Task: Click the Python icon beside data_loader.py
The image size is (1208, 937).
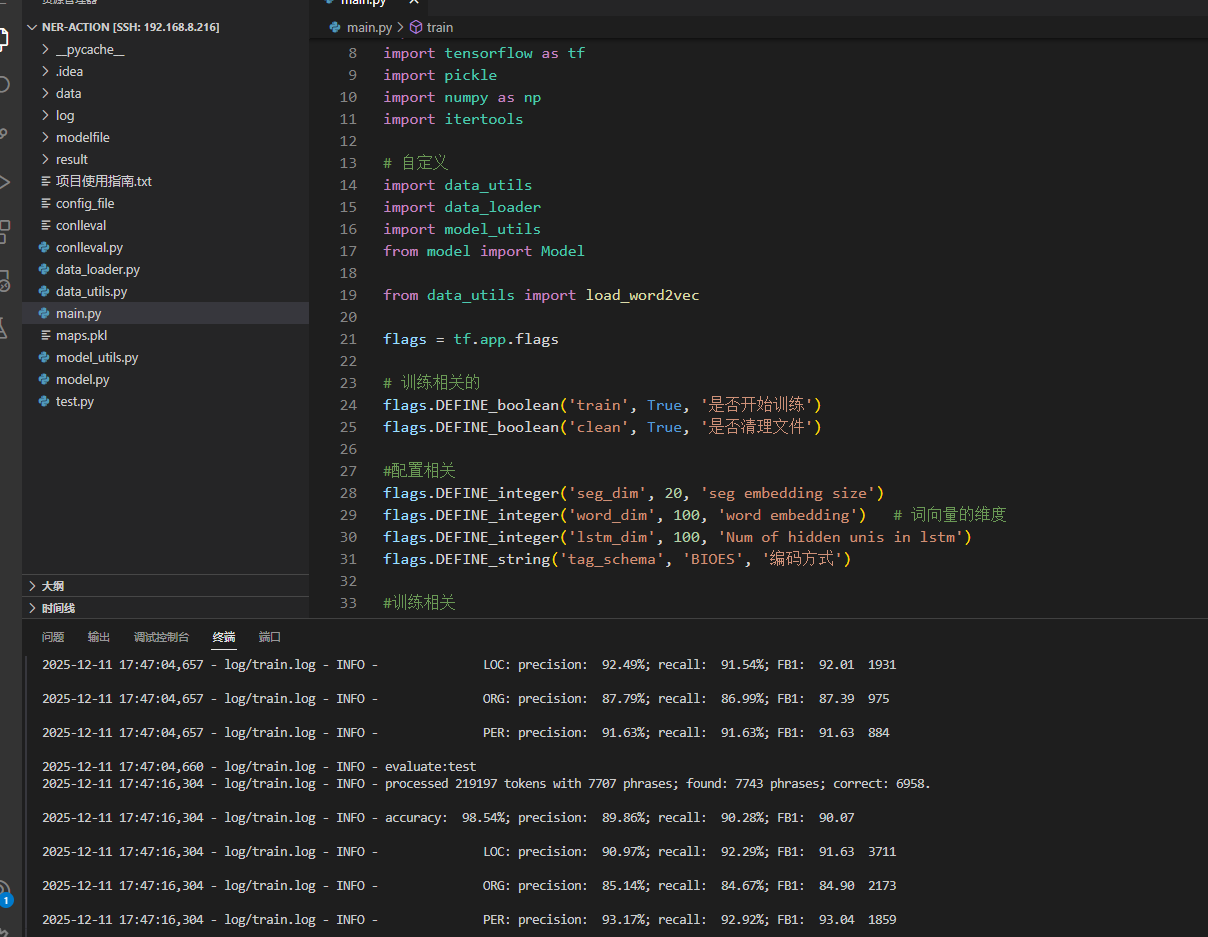Action: [x=44, y=269]
